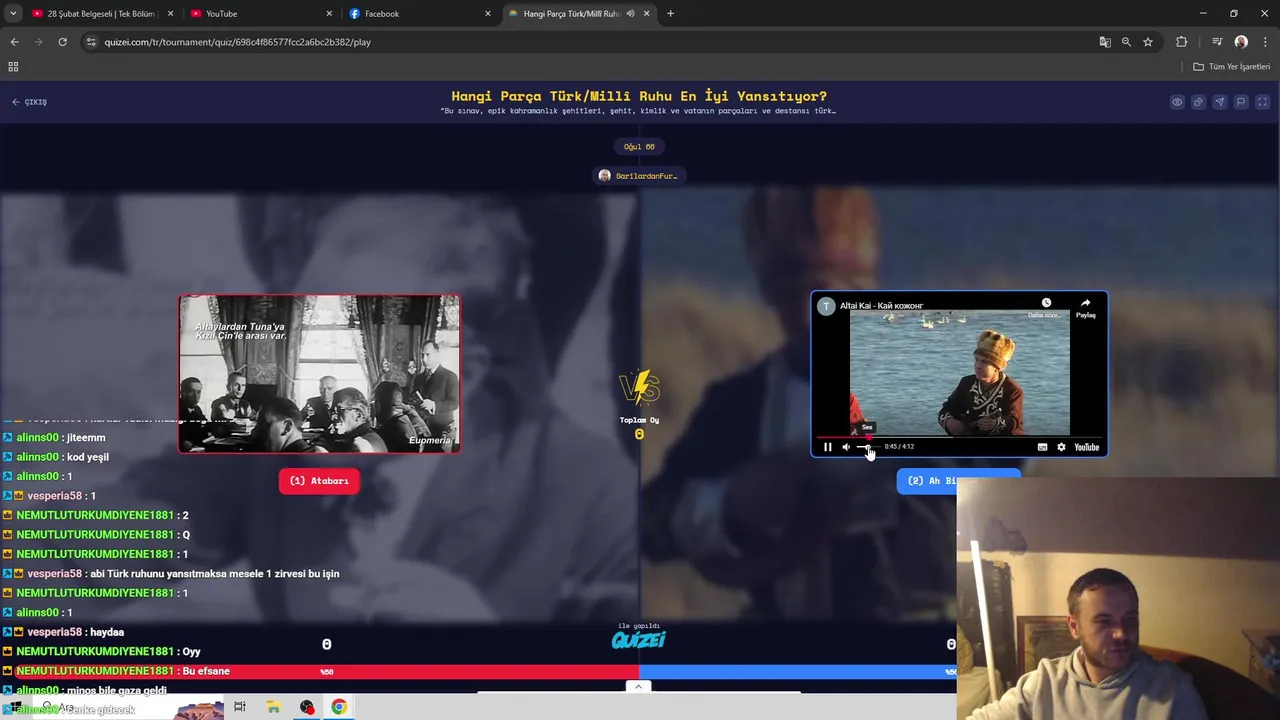Open the media controls music-note icon
The height and width of the screenshot is (720, 1280).
coord(1217,42)
